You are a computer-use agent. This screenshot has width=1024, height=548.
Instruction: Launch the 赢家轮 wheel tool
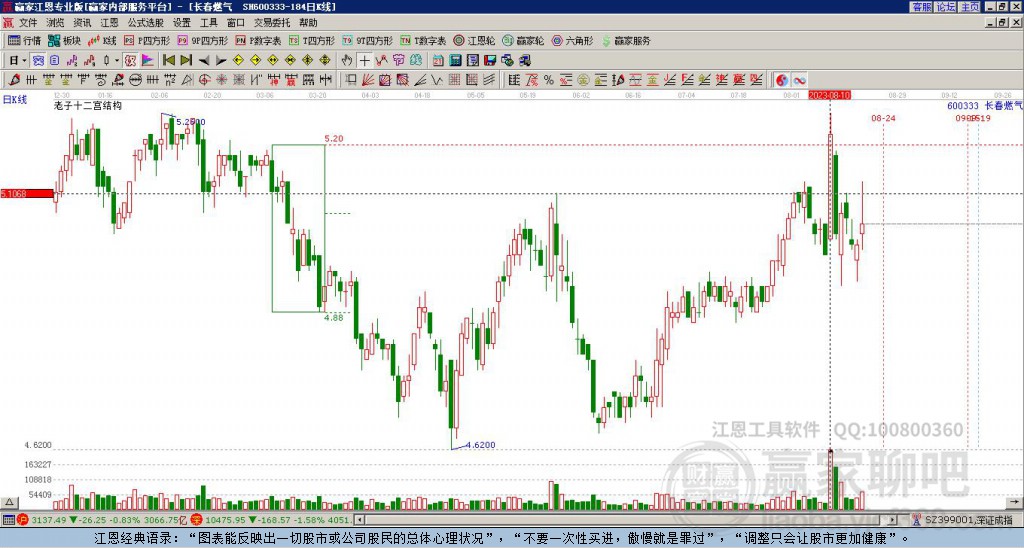tap(523, 40)
